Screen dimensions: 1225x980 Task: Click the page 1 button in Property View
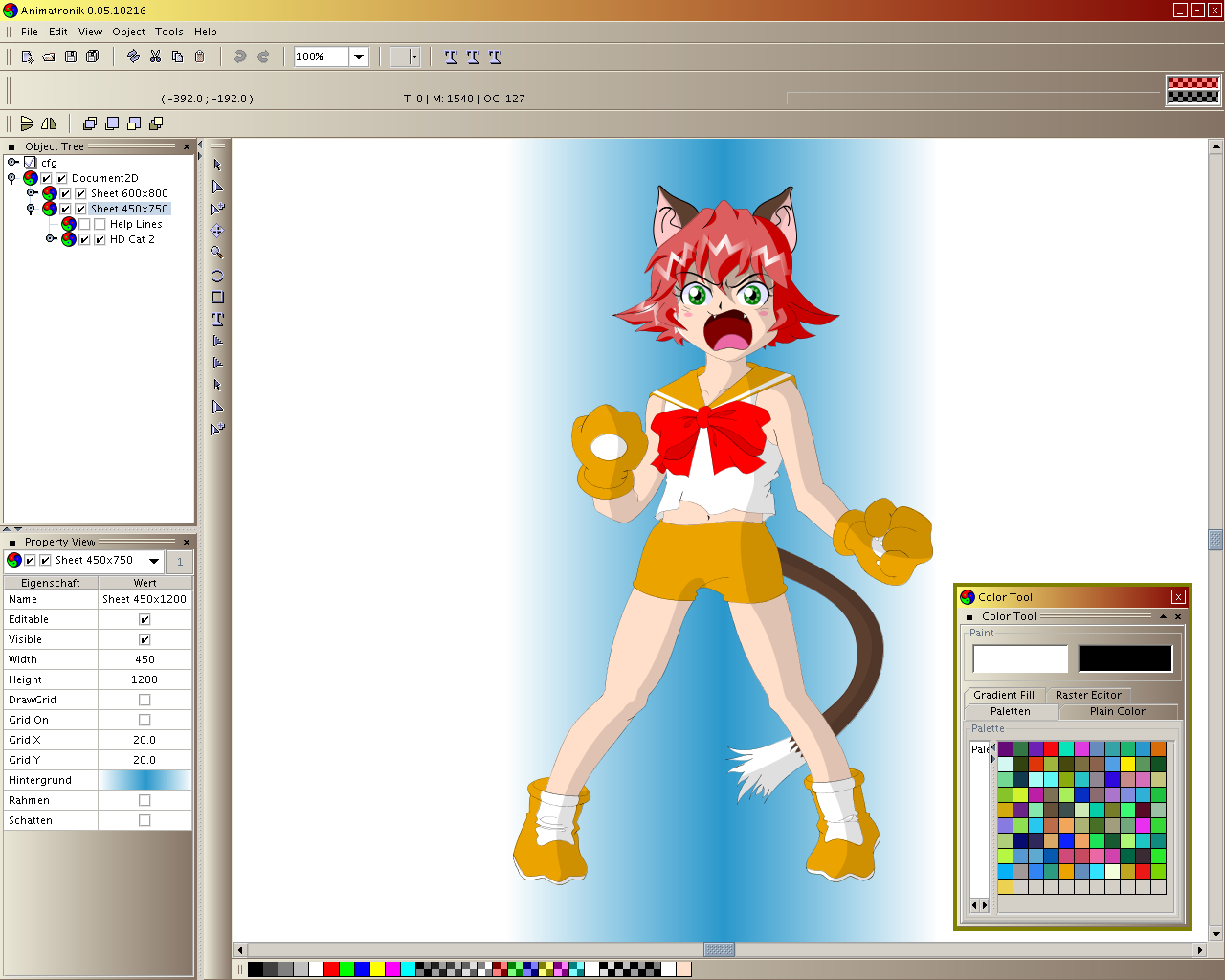coord(180,562)
